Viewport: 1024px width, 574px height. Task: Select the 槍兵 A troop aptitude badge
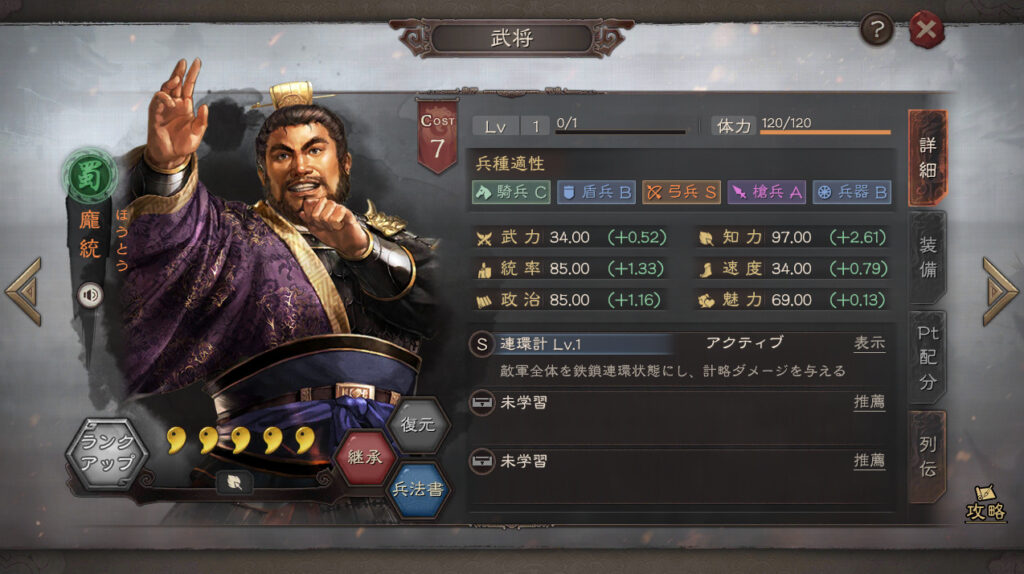766,192
